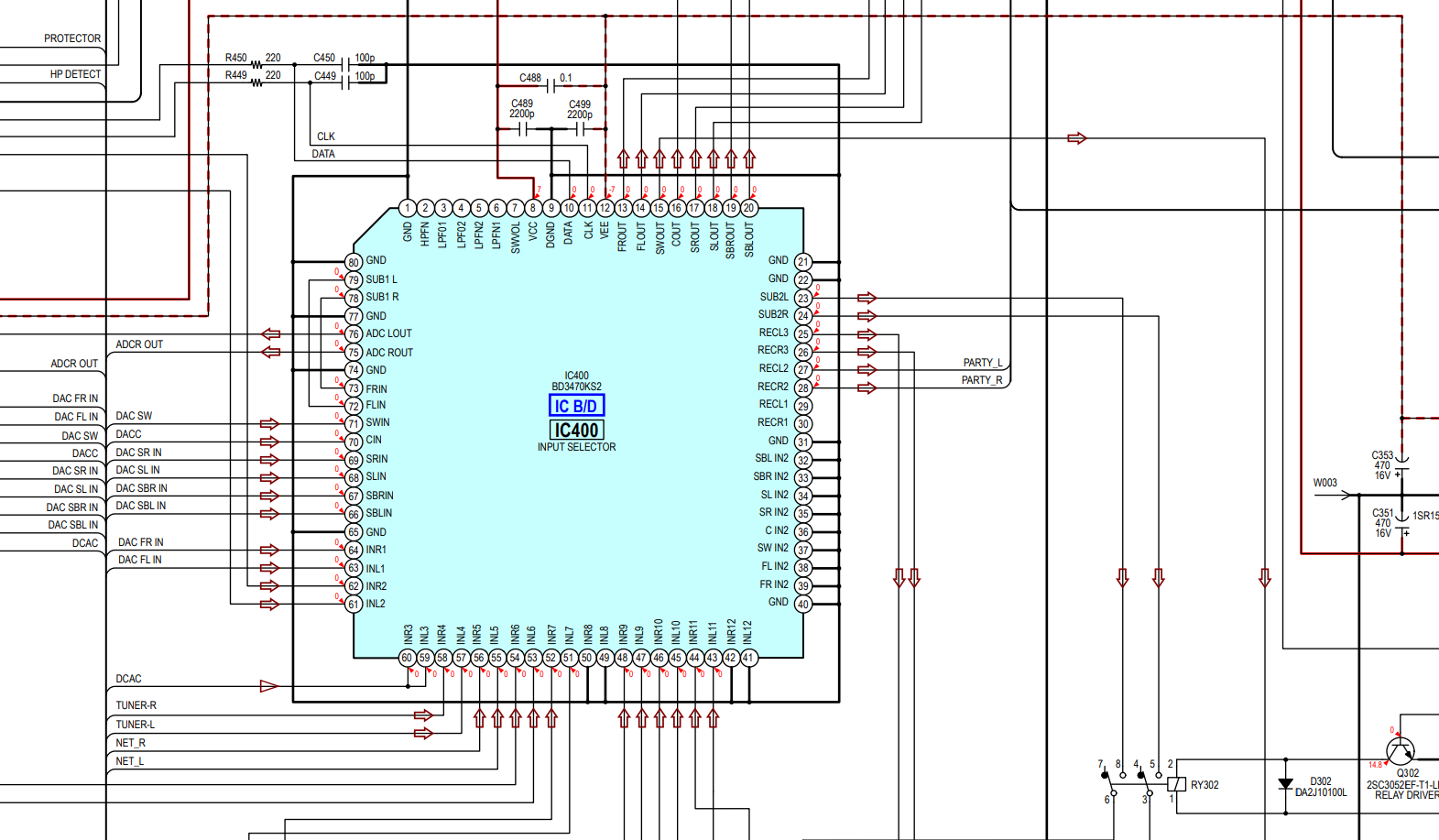Click the D302 diode designator

coord(1321,782)
